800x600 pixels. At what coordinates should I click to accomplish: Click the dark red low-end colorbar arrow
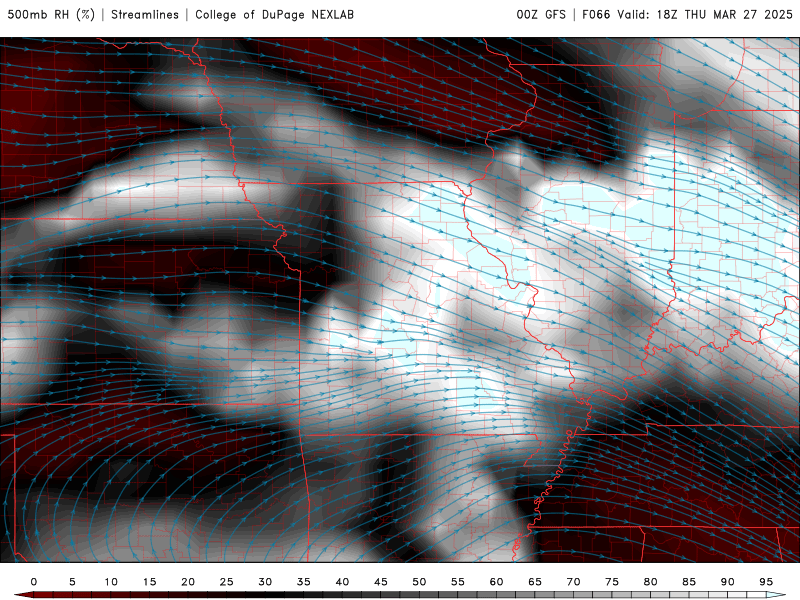pos(23,595)
